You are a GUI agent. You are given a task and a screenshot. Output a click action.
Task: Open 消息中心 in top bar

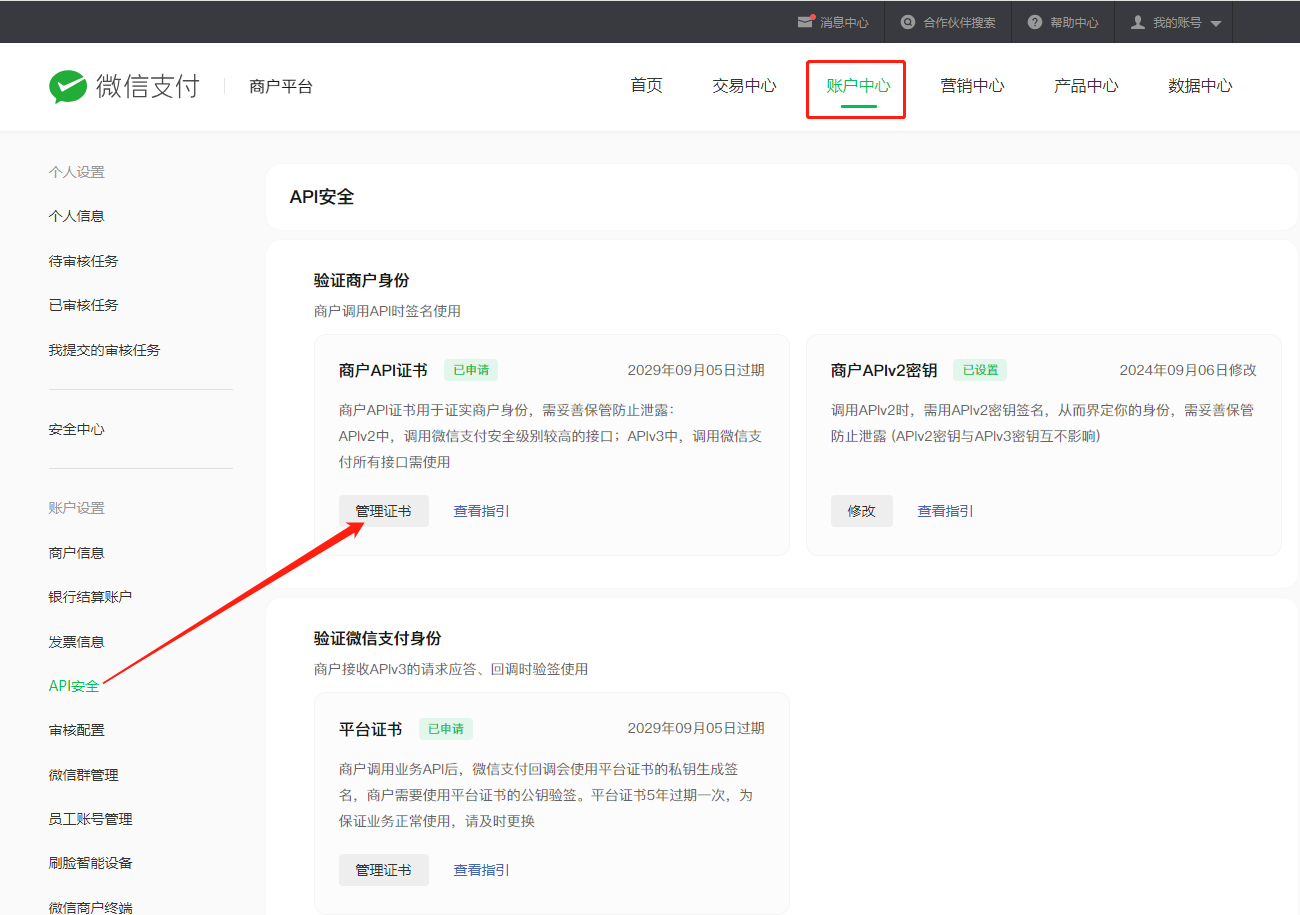click(x=844, y=22)
